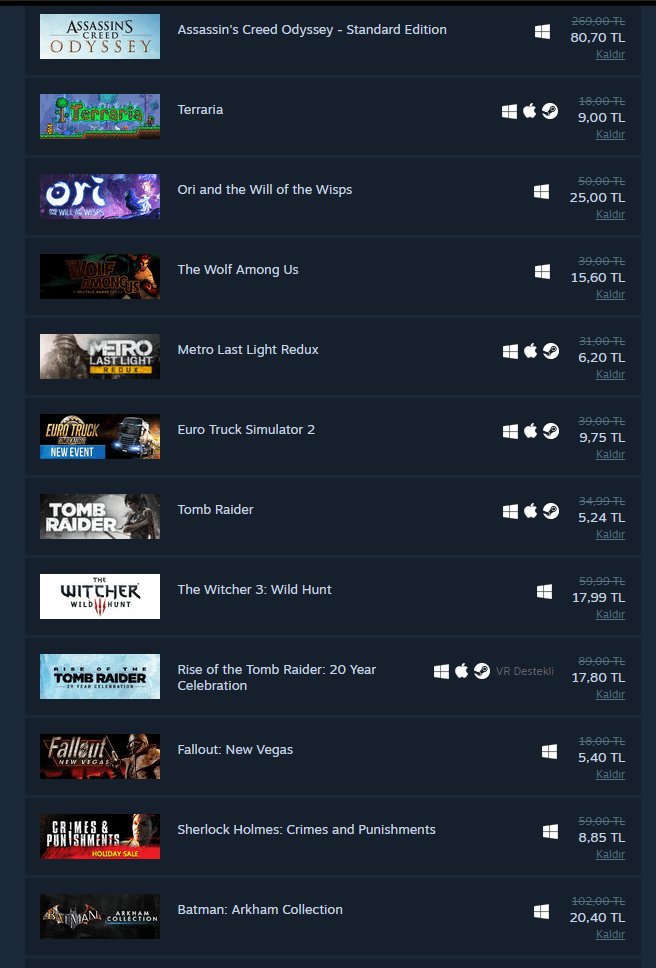
Task: Open the Fallout: New Vegas title link
Action: coord(235,749)
